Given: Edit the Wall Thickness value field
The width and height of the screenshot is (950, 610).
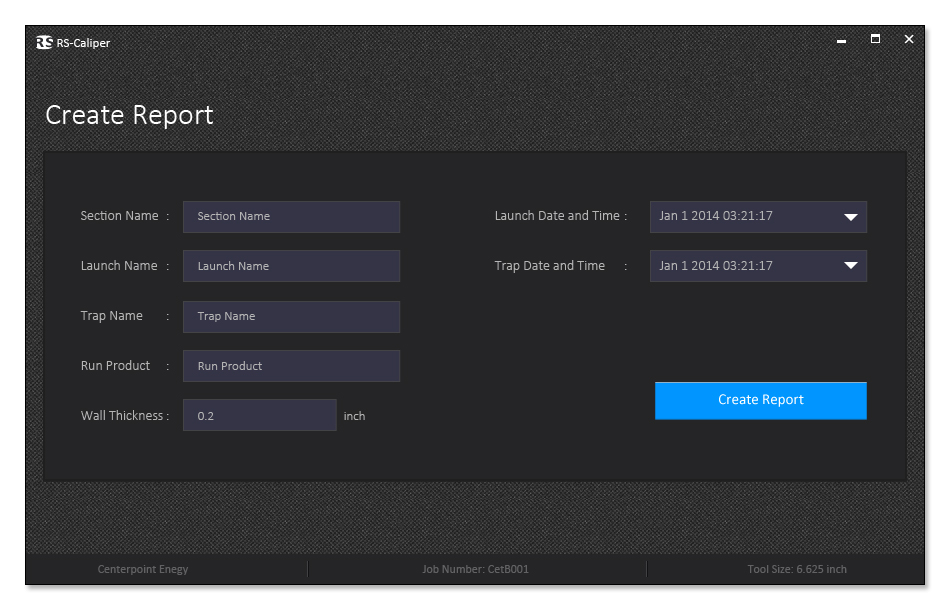Looking at the screenshot, I should coord(259,416).
